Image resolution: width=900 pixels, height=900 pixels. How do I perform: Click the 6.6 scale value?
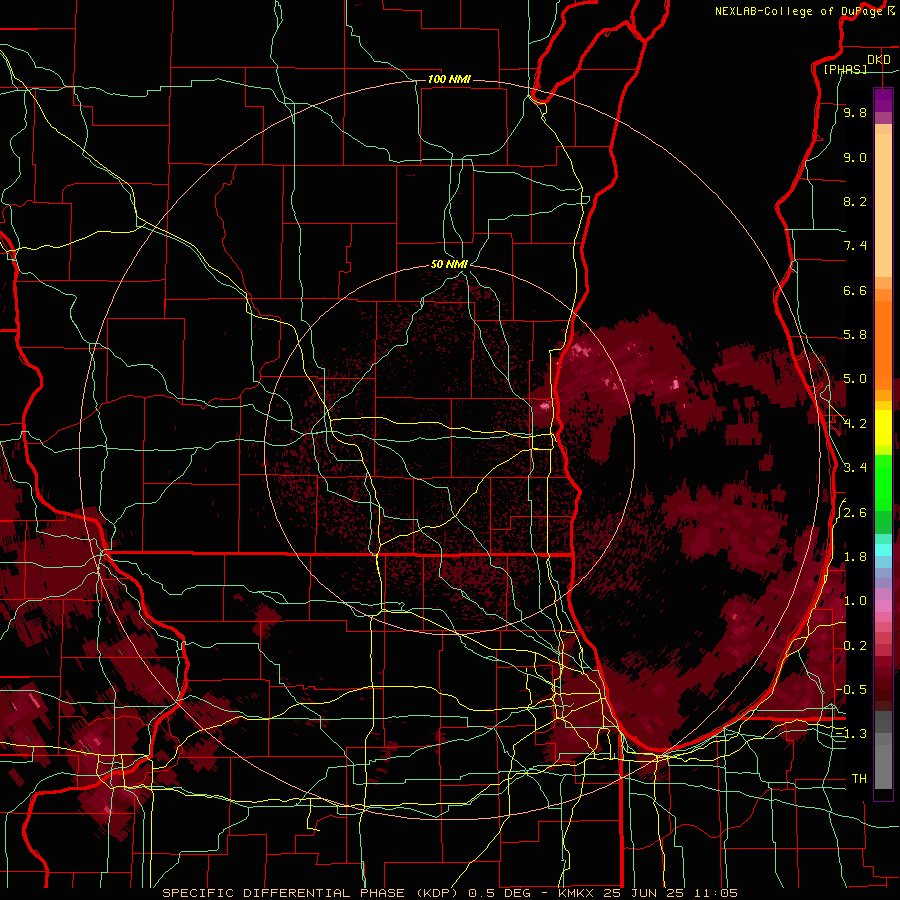click(855, 290)
